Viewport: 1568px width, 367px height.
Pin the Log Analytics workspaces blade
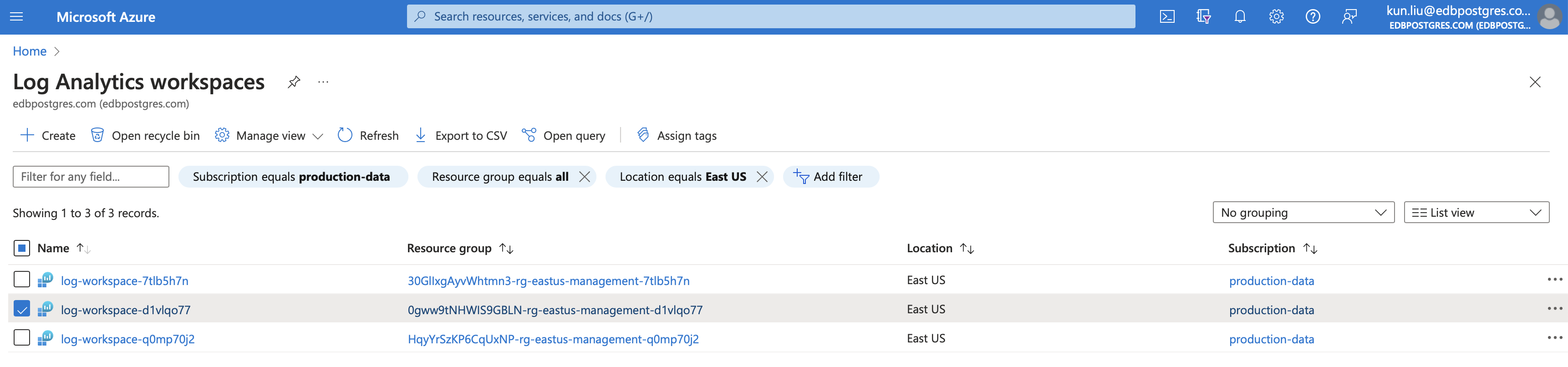[x=294, y=82]
